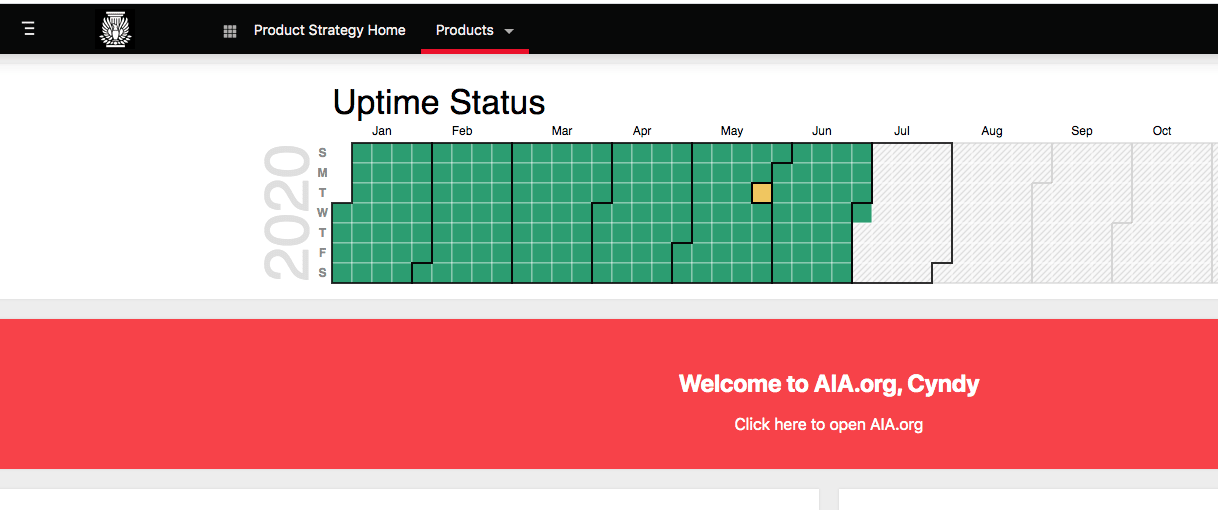Viewport: 1218px width, 510px height.
Task: Click here to open AIA.org link
Action: click(829, 424)
